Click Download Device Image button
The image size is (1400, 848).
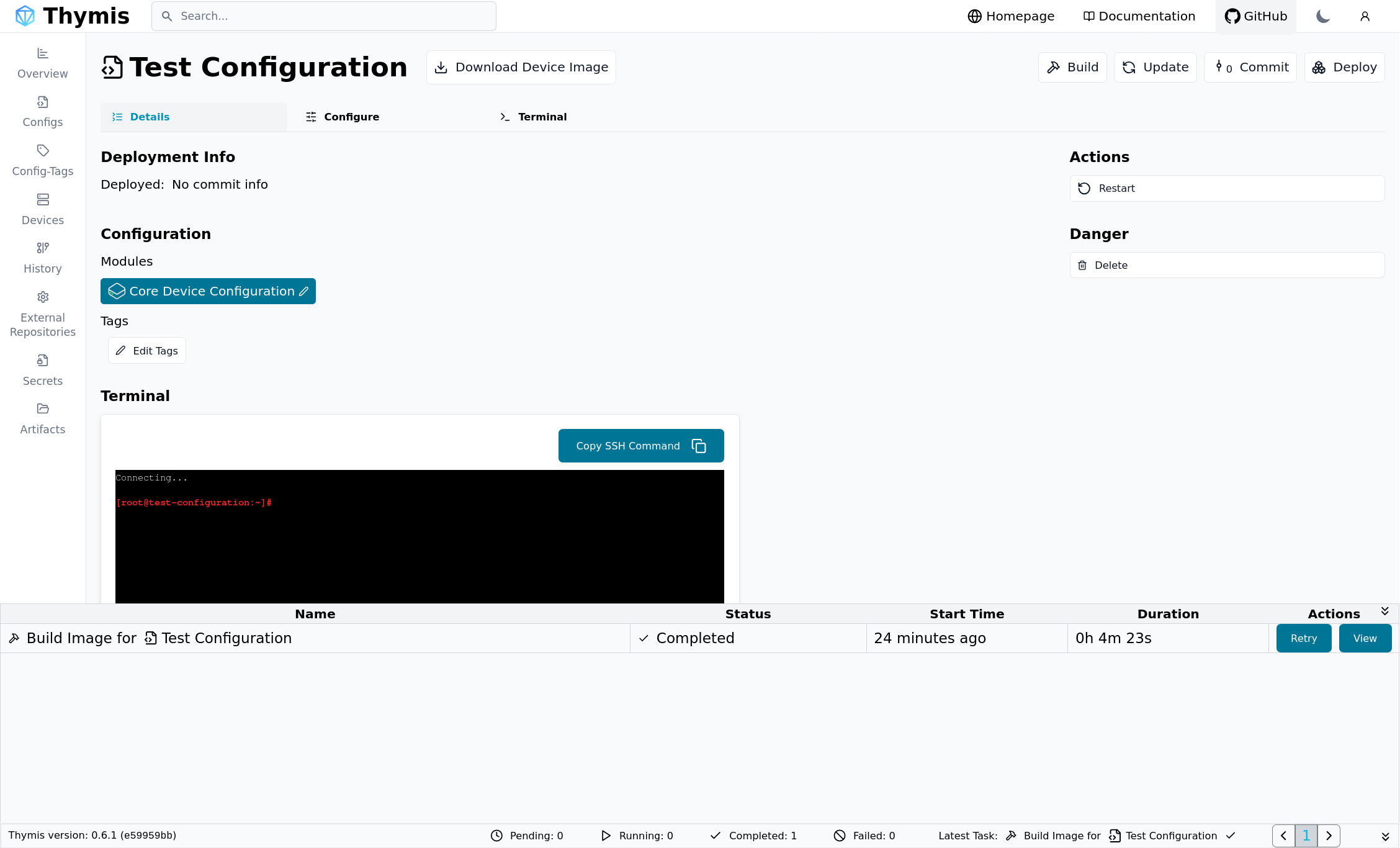click(x=521, y=67)
